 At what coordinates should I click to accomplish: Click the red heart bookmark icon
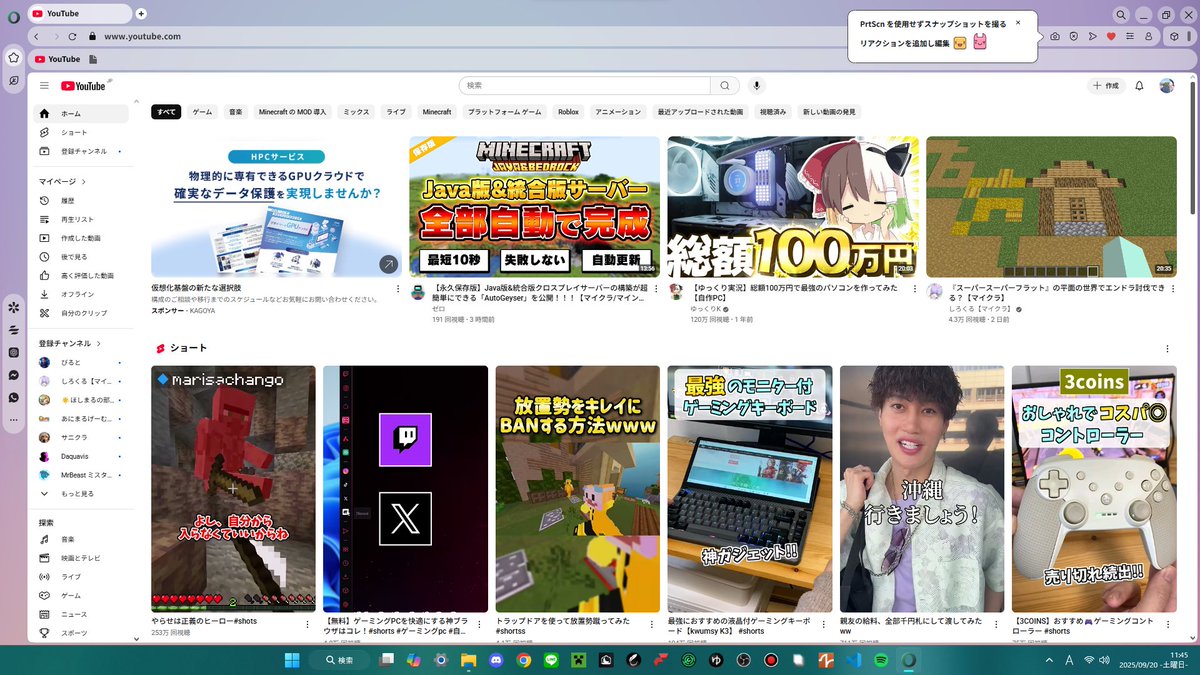pos(1110,36)
